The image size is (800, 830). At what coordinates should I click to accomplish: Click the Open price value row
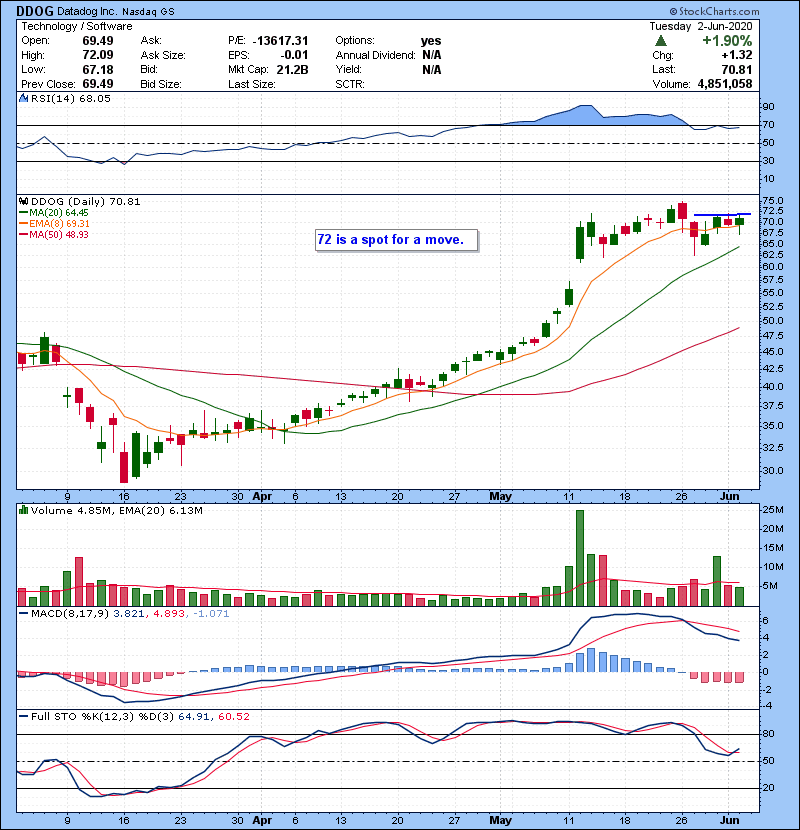[x=67, y=41]
